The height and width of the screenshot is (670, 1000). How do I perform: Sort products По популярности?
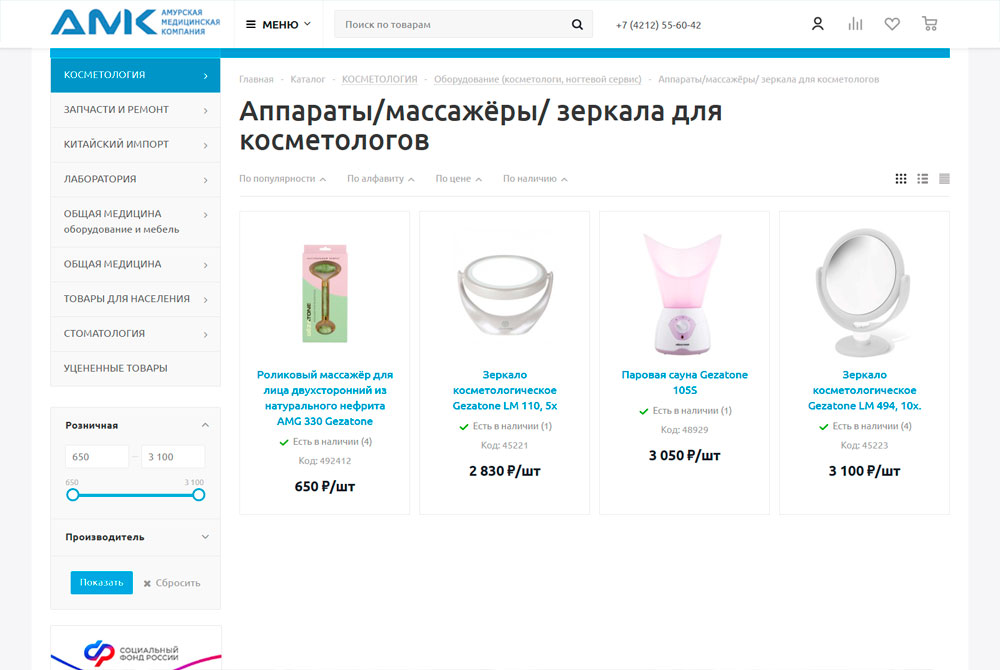(283, 179)
